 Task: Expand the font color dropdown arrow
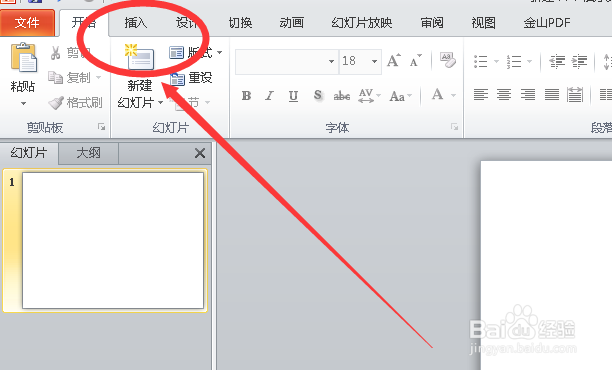[x=453, y=95]
